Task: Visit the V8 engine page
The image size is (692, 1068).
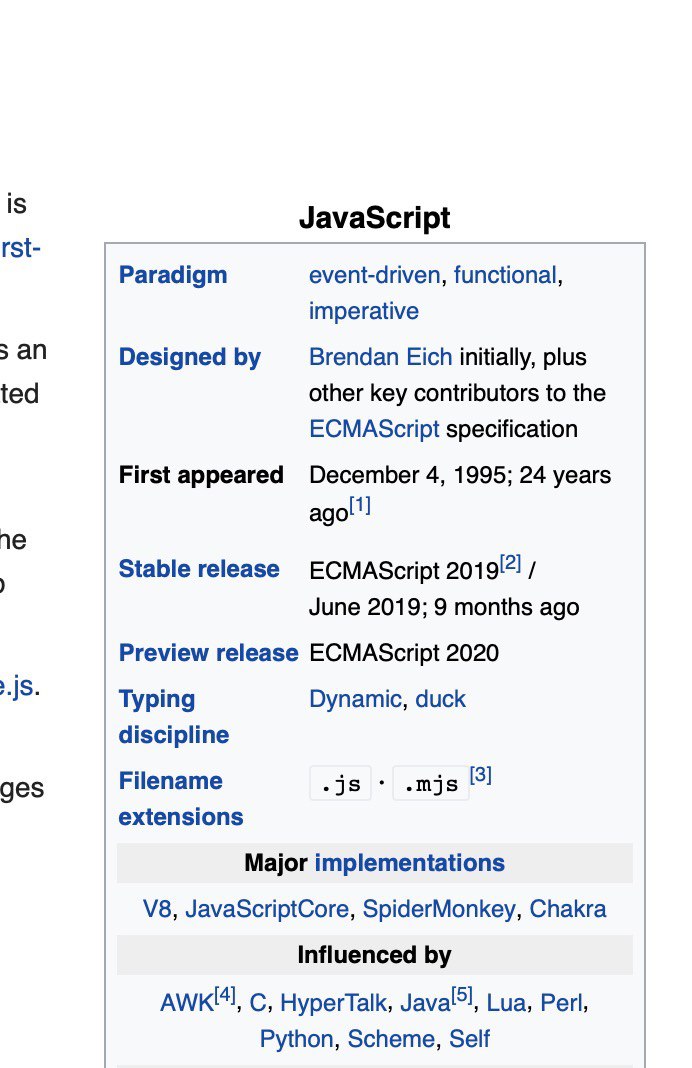Action: (x=157, y=909)
